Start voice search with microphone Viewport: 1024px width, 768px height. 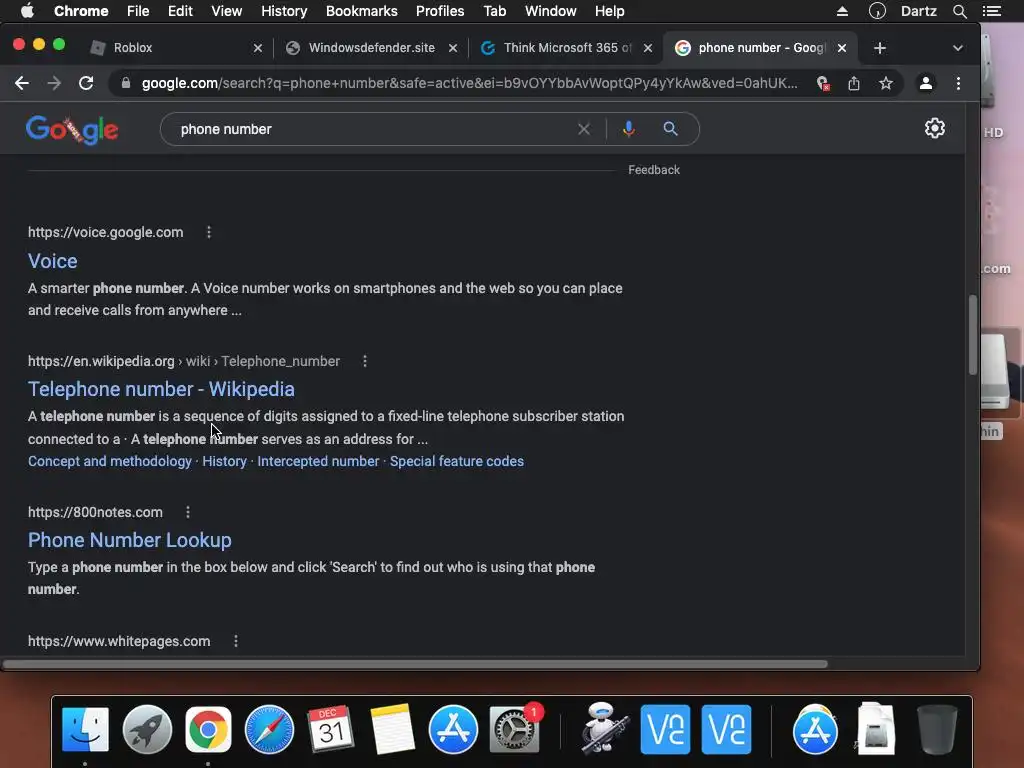coord(628,129)
